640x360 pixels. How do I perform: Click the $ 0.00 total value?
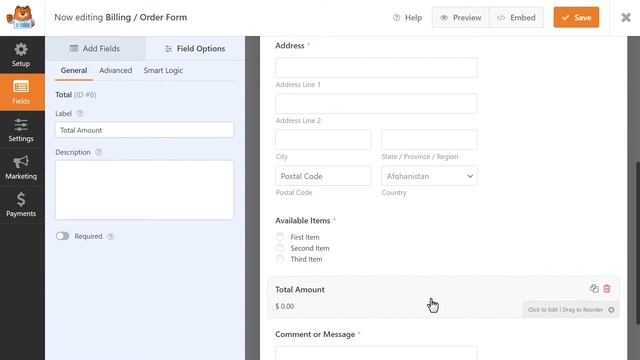(x=284, y=306)
